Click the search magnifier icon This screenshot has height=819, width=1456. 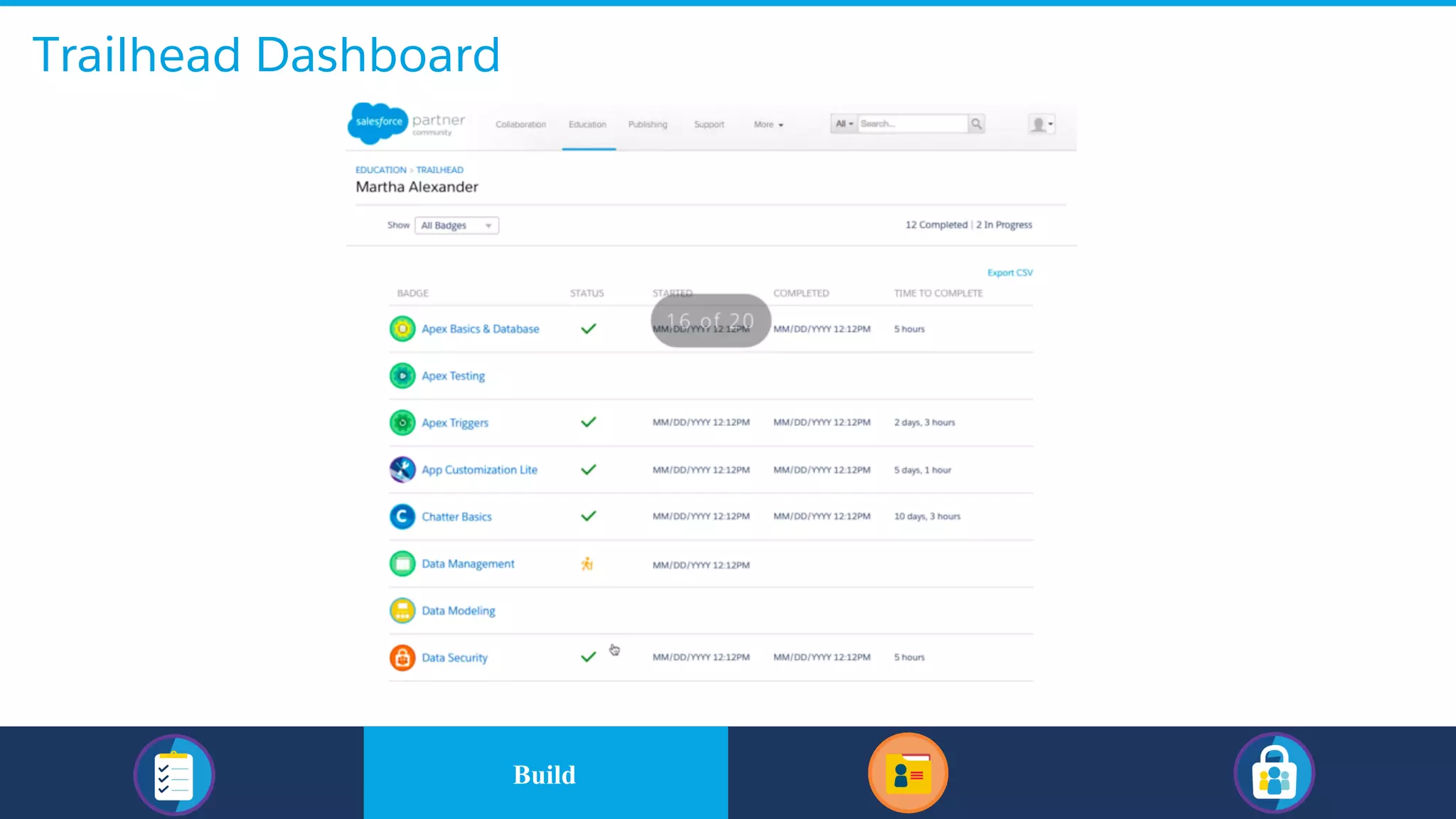tap(977, 124)
